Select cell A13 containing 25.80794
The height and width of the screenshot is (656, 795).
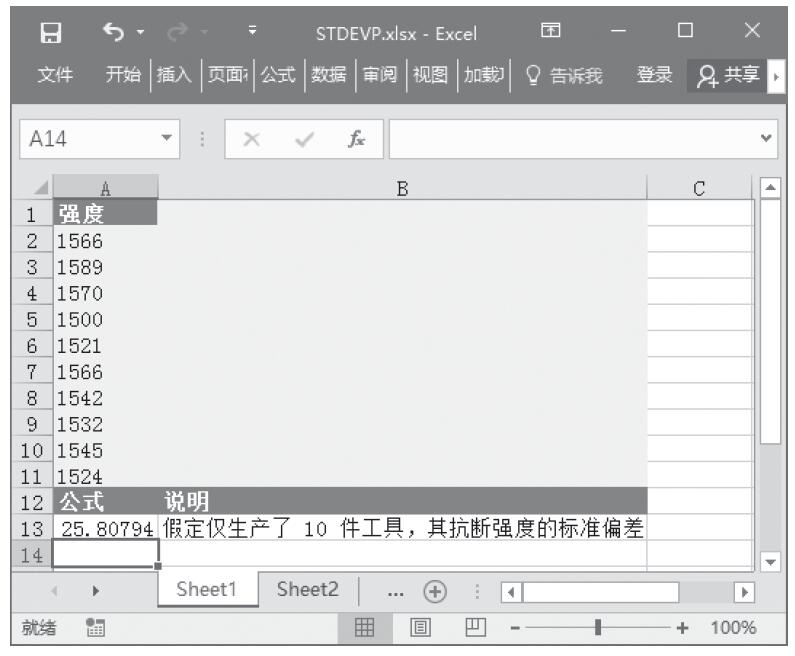click(x=105, y=528)
